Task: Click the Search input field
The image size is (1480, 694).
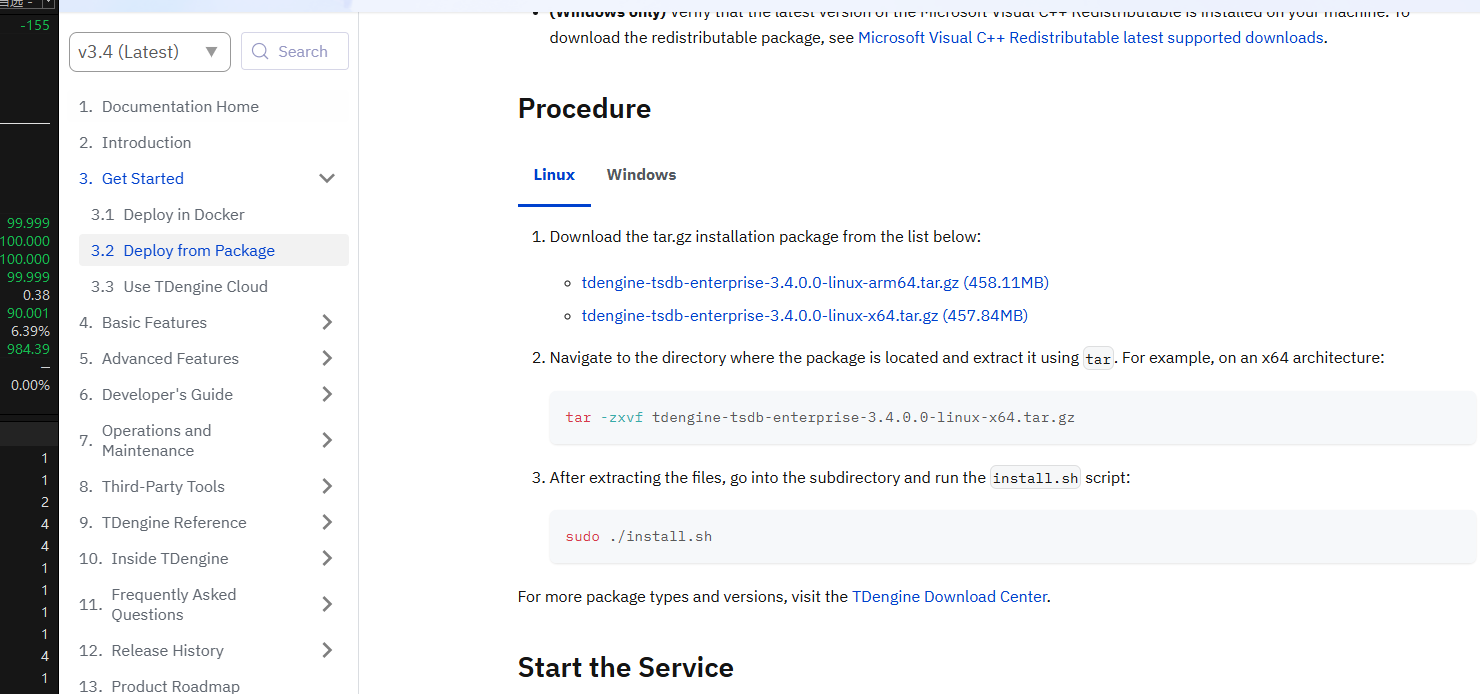Action: point(303,52)
